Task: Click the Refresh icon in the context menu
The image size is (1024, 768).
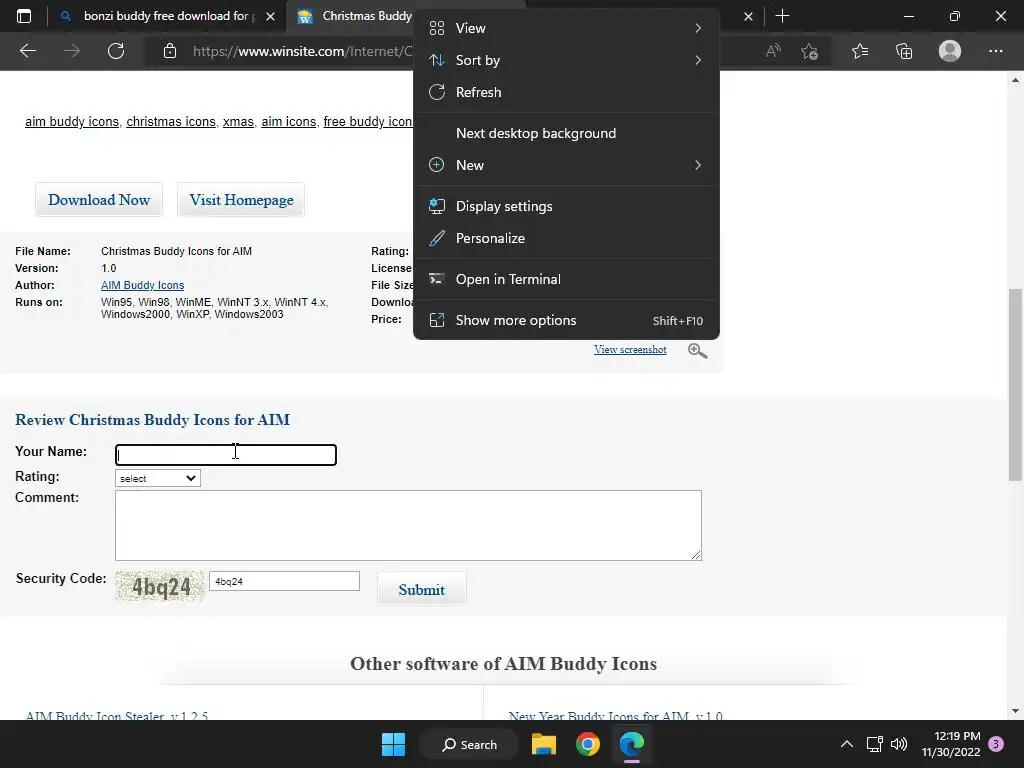Action: pos(436,92)
